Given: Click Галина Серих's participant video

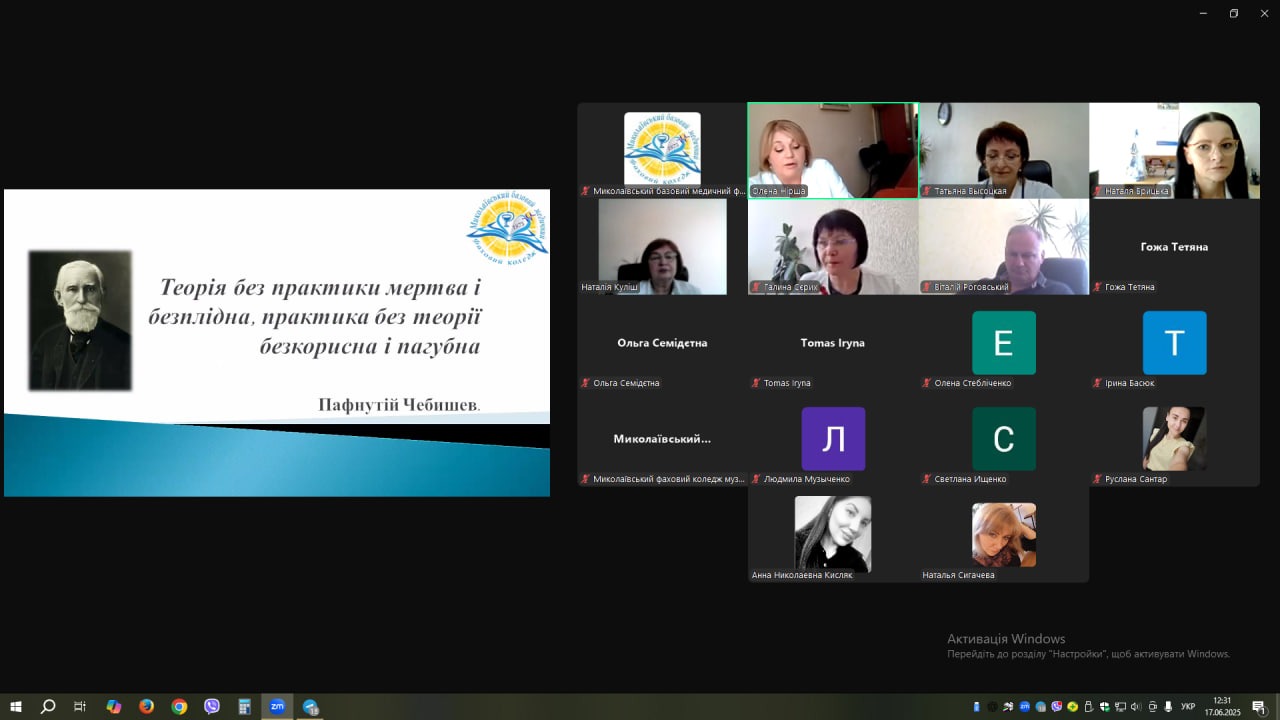Looking at the screenshot, I should click(x=832, y=246).
